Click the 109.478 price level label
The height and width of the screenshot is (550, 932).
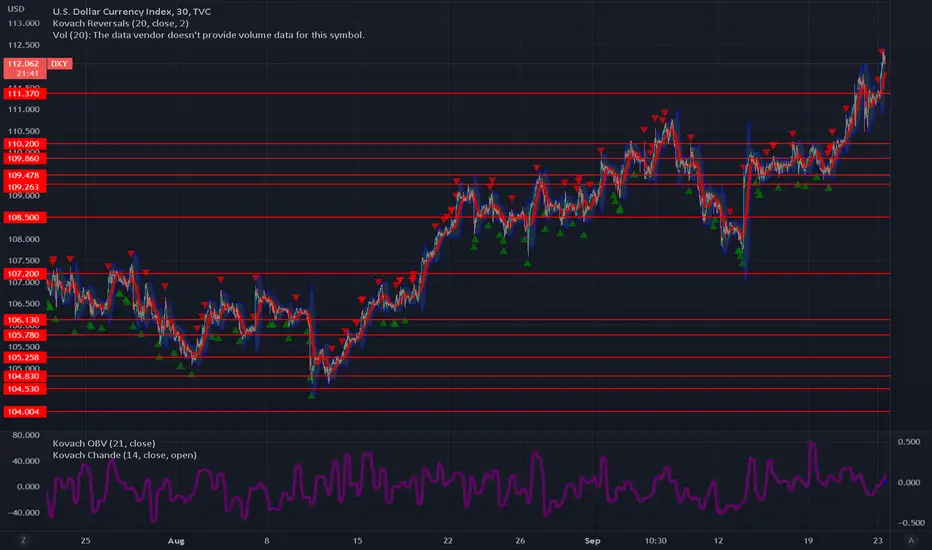pos(24,175)
